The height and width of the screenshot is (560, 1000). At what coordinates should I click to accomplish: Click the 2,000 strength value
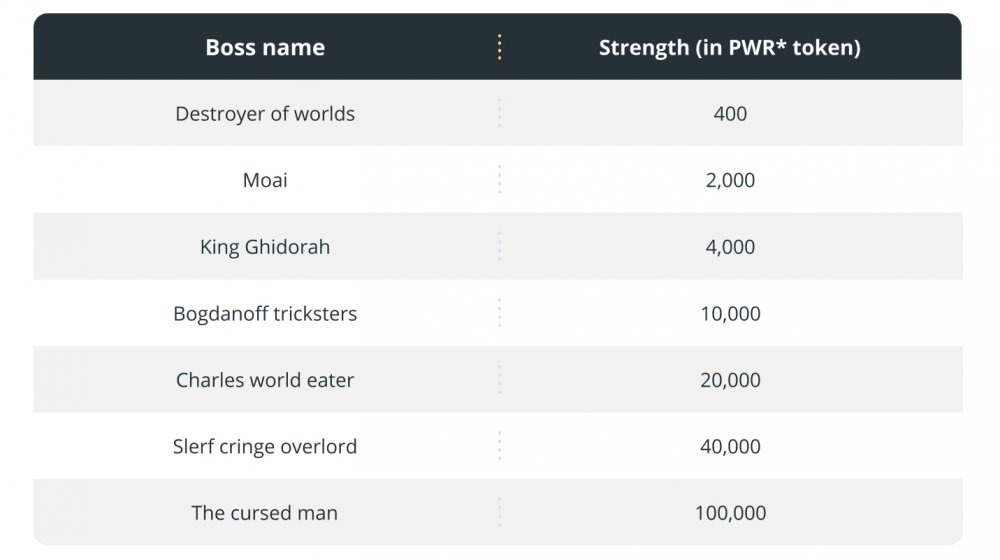730,180
